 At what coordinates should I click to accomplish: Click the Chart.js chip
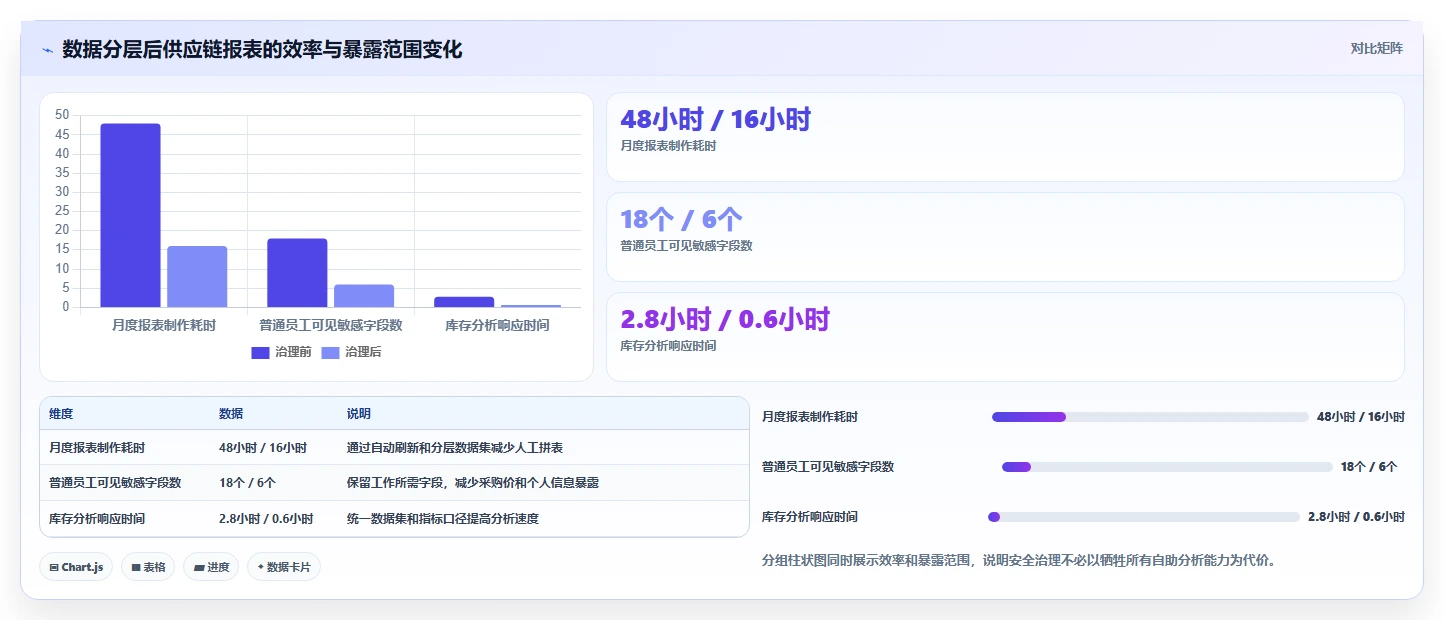tap(76, 567)
